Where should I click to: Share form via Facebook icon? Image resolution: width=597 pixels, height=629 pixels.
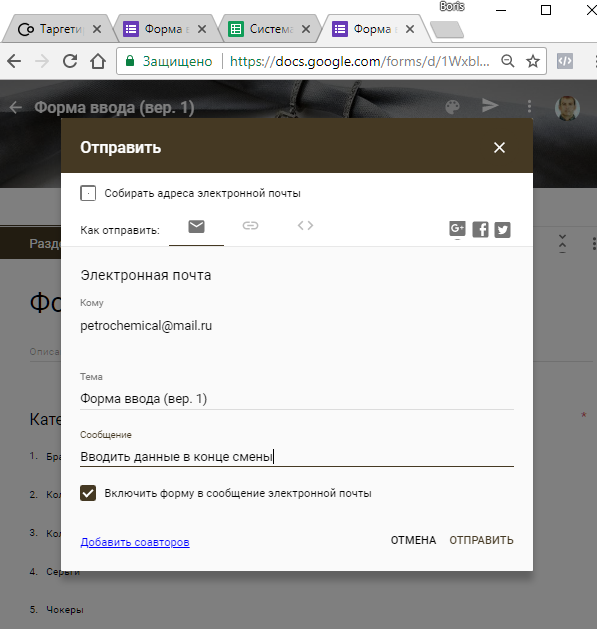coord(480,229)
